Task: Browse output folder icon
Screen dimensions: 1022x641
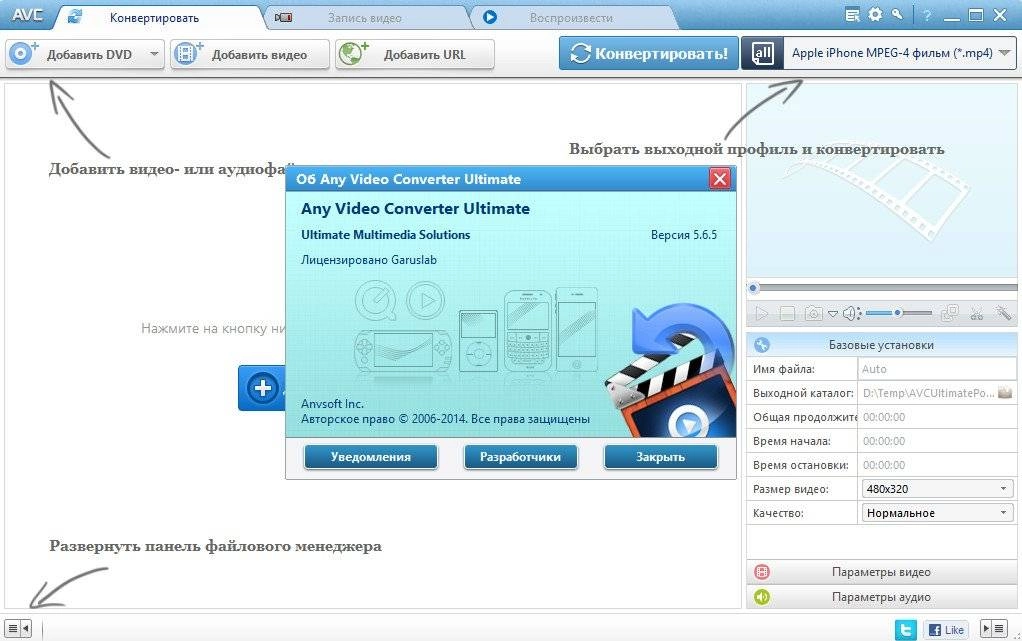Action: pos(1005,393)
